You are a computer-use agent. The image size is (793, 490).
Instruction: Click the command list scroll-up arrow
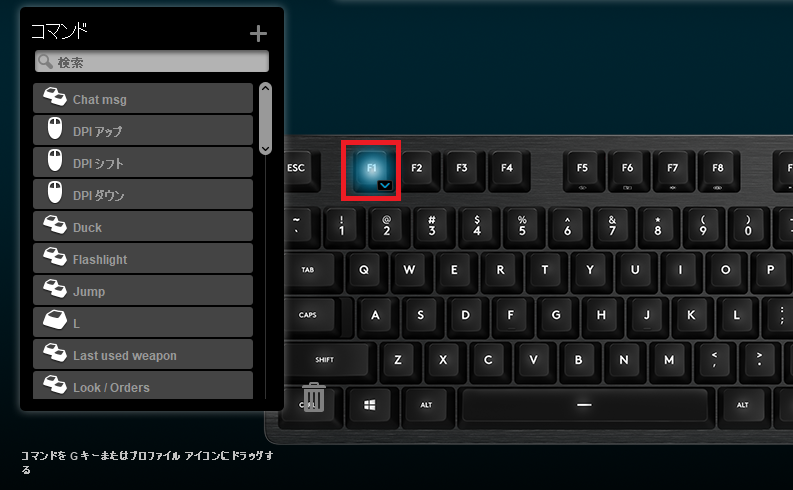pyautogui.click(x=266, y=88)
